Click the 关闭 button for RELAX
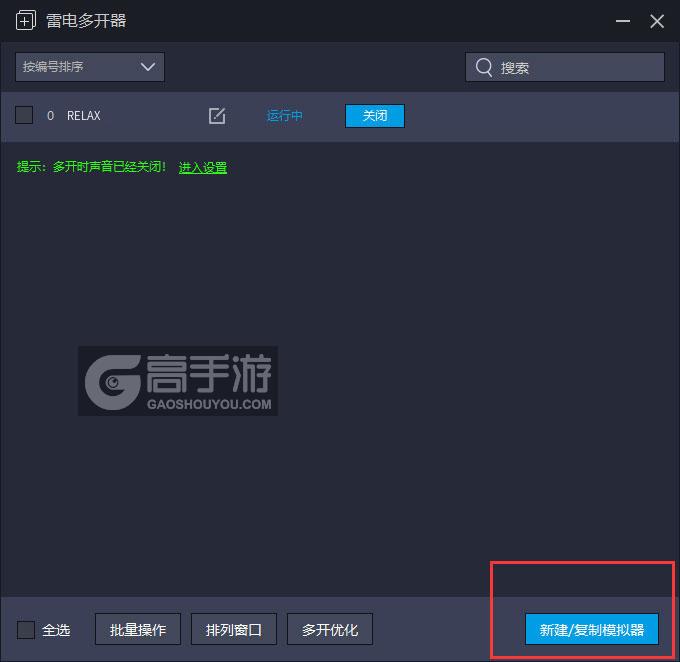This screenshot has width=680, height=662. 375,116
